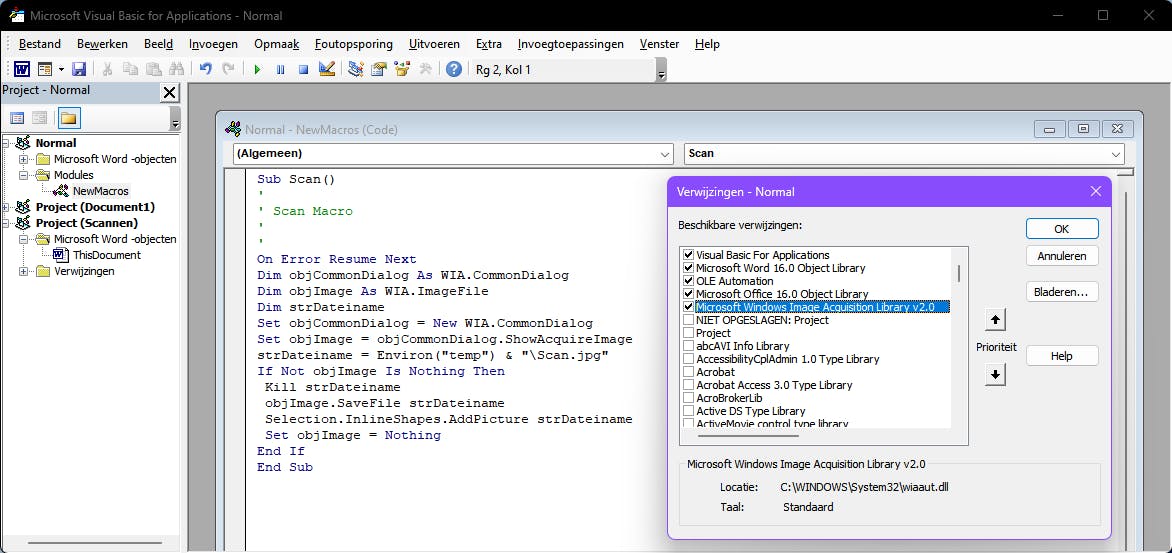Viewport: 1172px width, 553px height.
Task: Open the (Algemeen) object dropdown
Action: click(x=452, y=154)
